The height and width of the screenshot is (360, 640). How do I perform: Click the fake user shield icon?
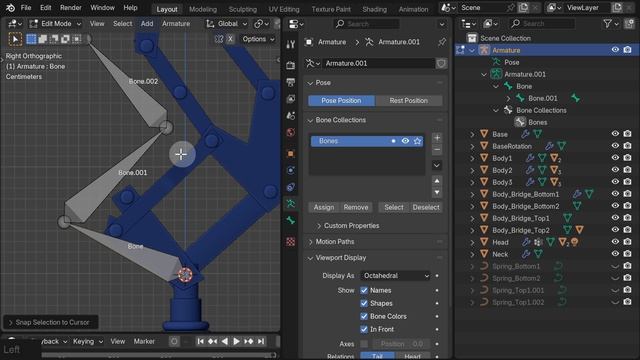click(441, 63)
